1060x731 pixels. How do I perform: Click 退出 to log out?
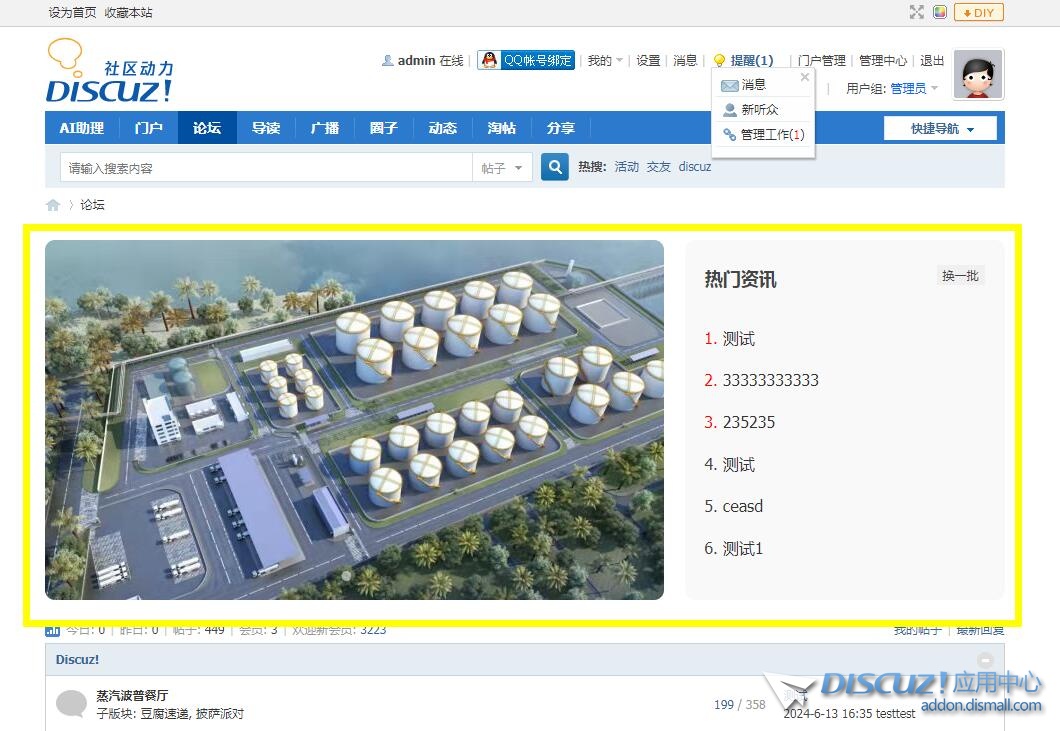(932, 60)
